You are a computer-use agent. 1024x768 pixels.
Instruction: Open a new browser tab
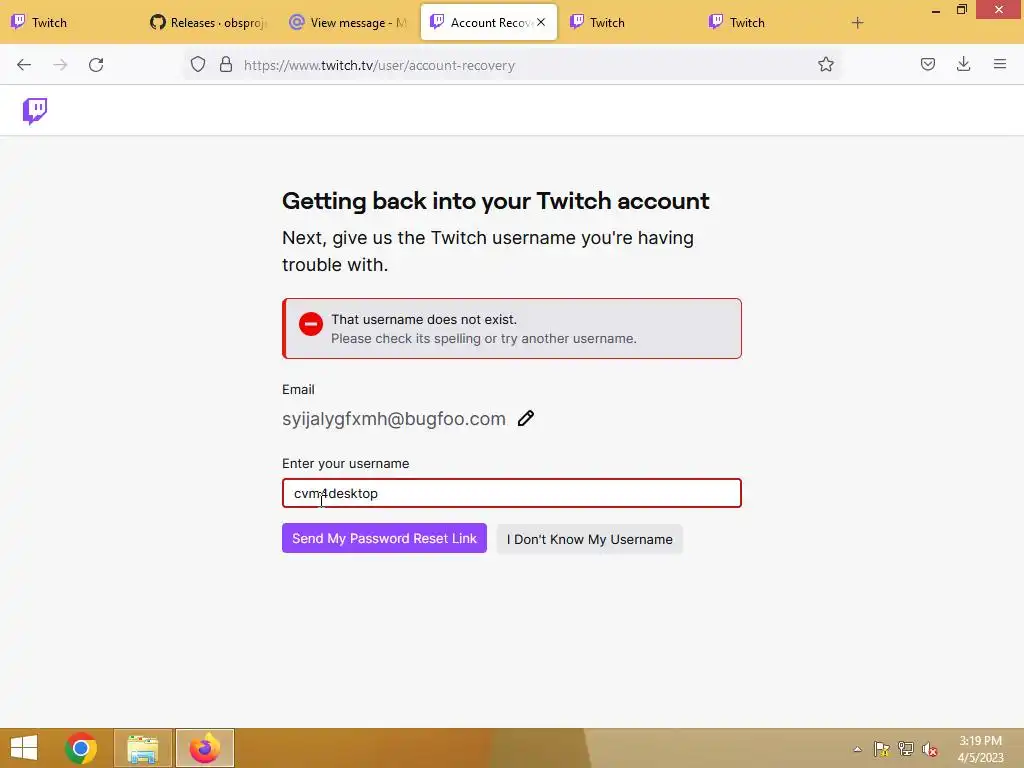pos(857,23)
